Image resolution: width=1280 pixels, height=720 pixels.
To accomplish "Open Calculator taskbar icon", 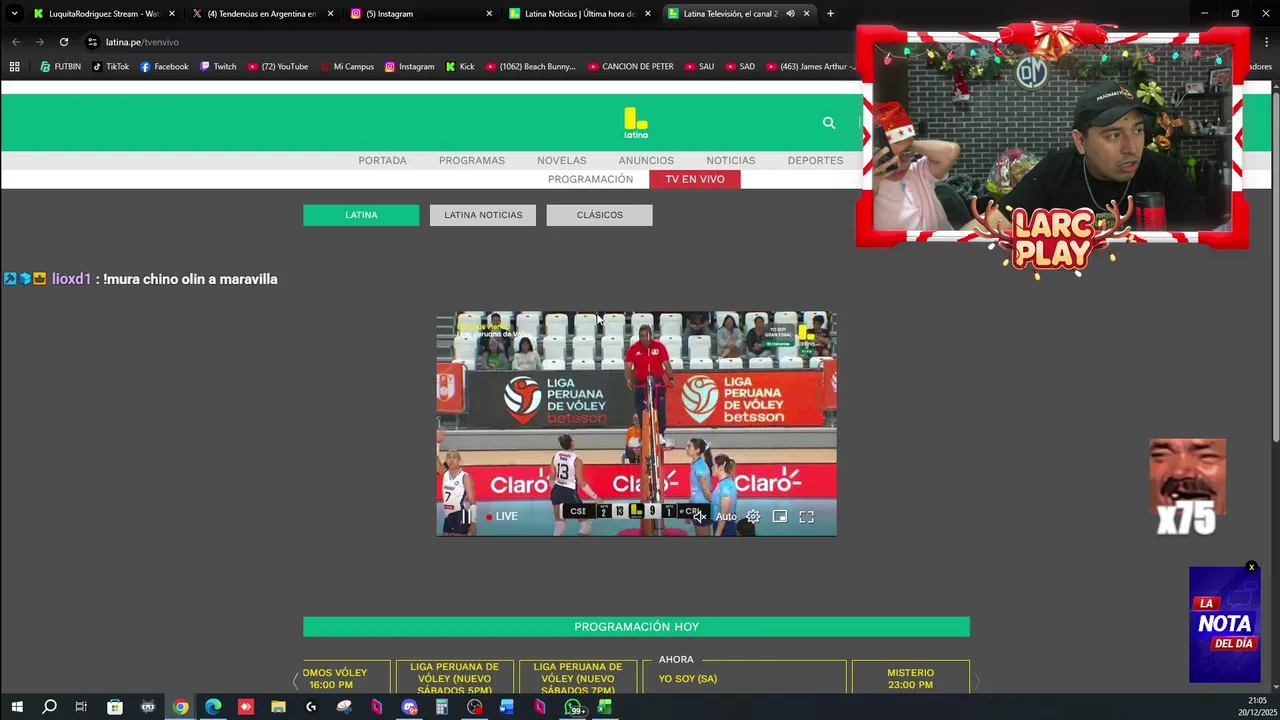I will click(441, 707).
